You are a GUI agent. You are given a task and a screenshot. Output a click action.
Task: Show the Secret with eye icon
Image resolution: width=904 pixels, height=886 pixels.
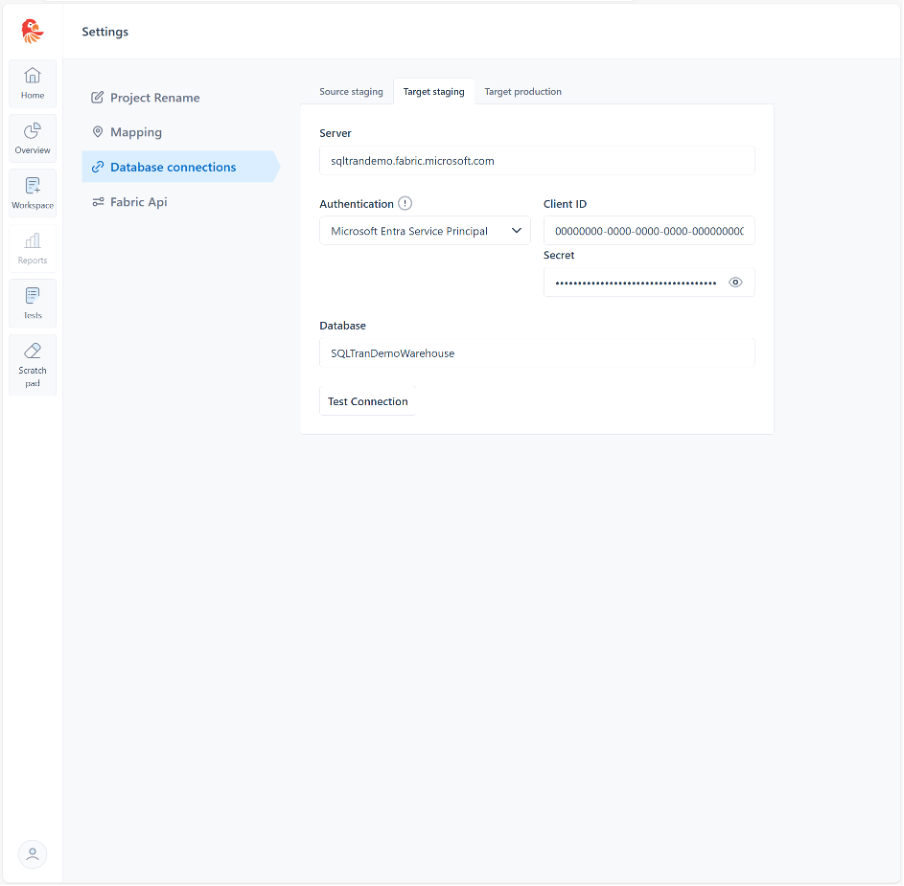pyautogui.click(x=736, y=282)
